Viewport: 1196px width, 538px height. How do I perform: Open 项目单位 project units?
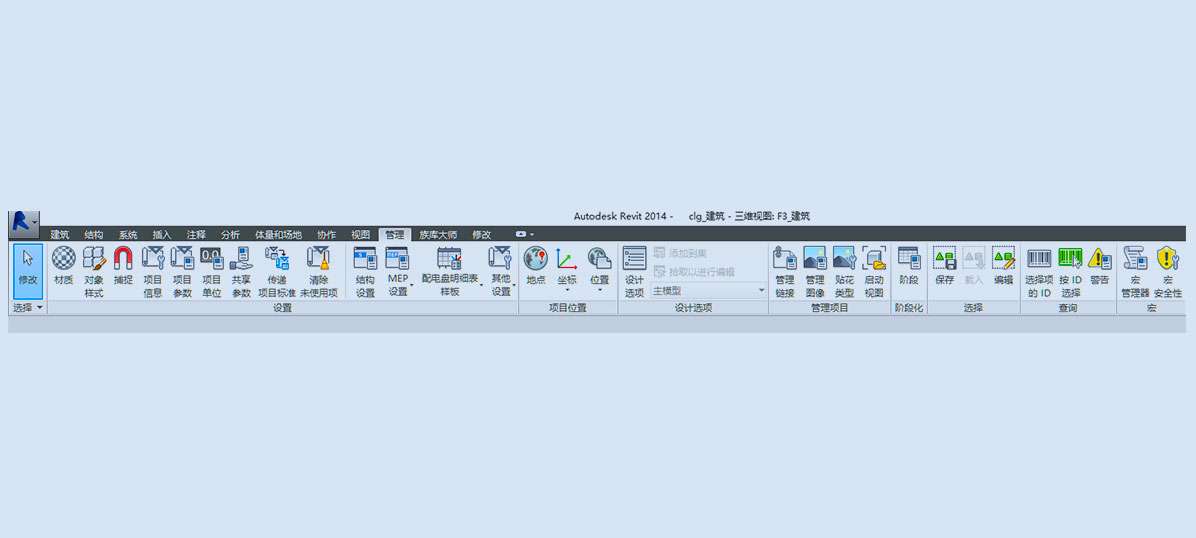(x=211, y=272)
